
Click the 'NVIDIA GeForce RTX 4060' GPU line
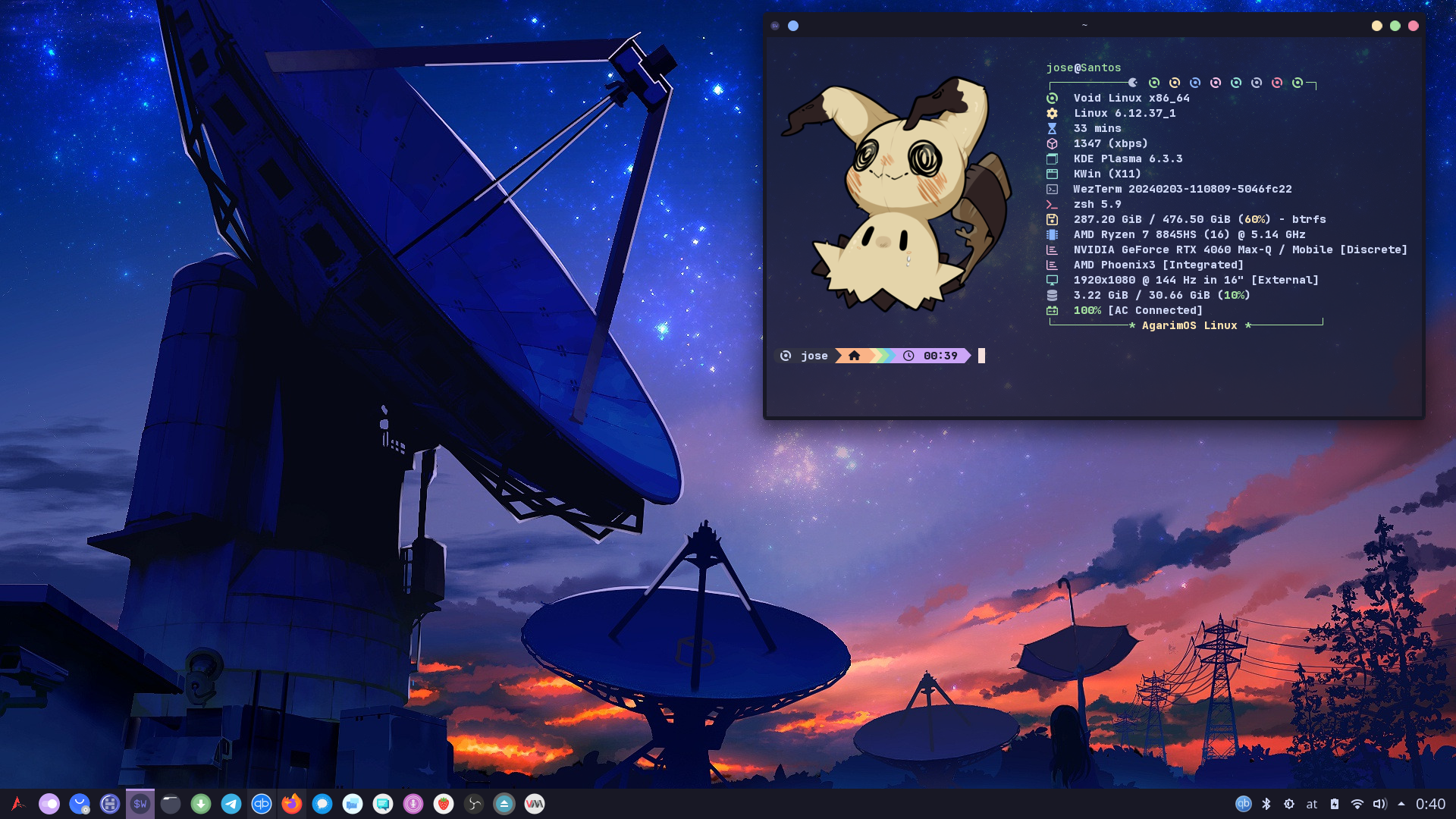coord(1241,249)
